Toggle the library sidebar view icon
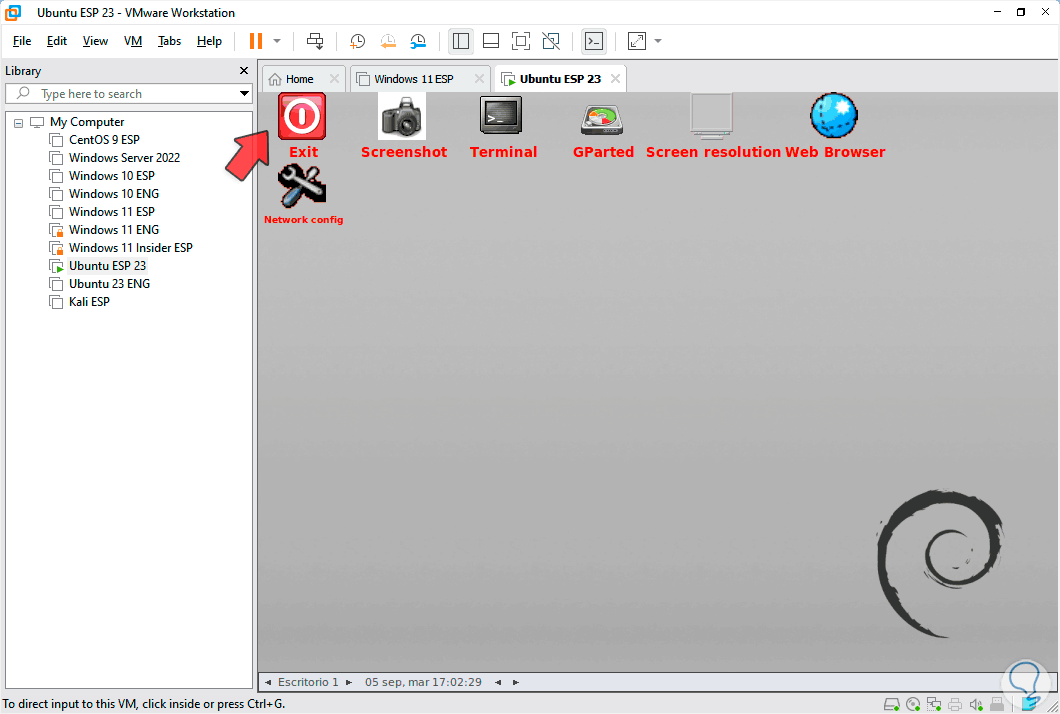1060x714 pixels. (461, 41)
